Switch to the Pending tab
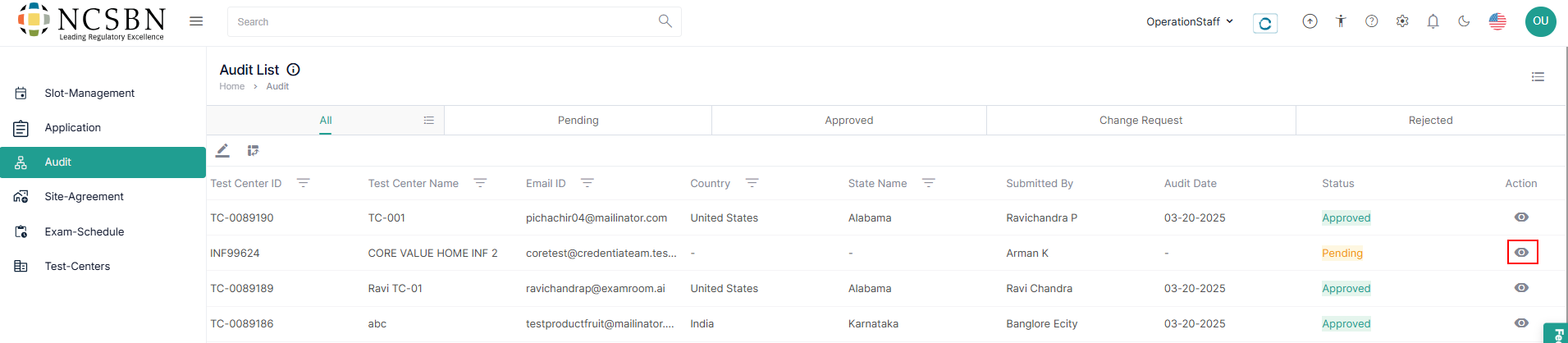The image size is (1568, 343). (x=578, y=120)
